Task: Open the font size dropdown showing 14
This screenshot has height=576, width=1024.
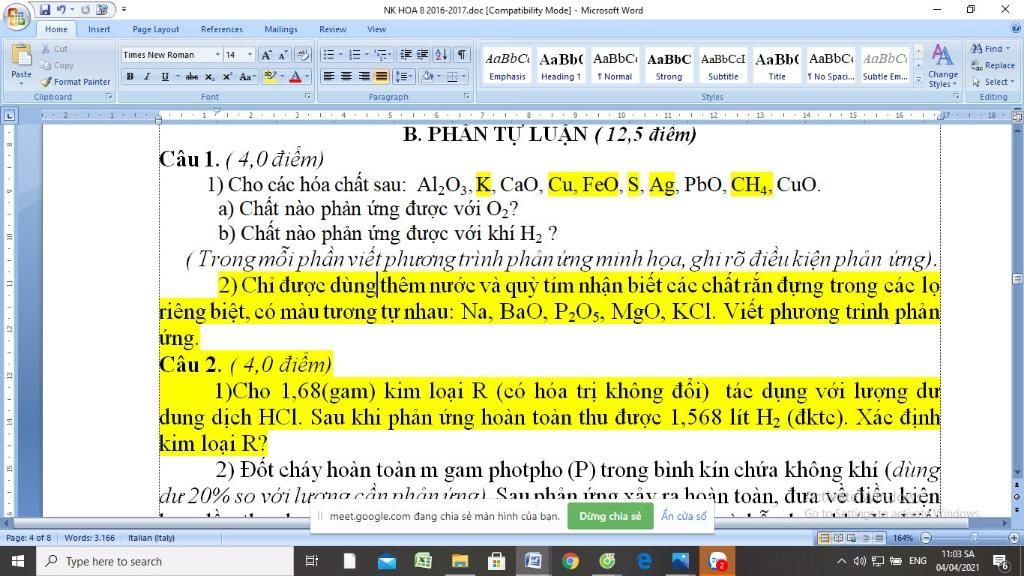Action: tap(249, 55)
